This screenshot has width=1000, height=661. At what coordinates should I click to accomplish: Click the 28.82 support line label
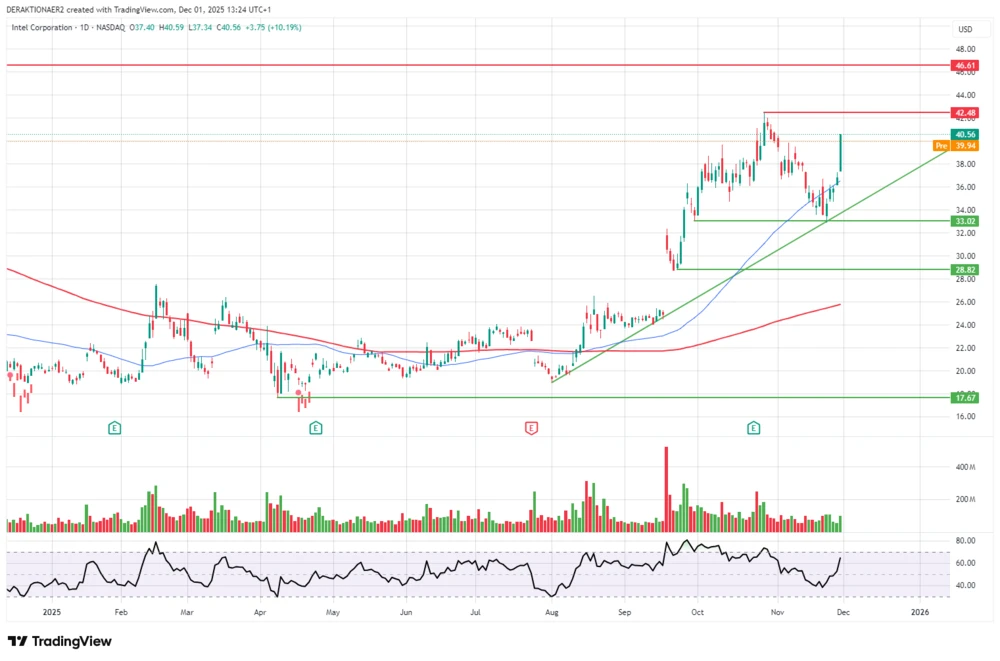pos(963,269)
